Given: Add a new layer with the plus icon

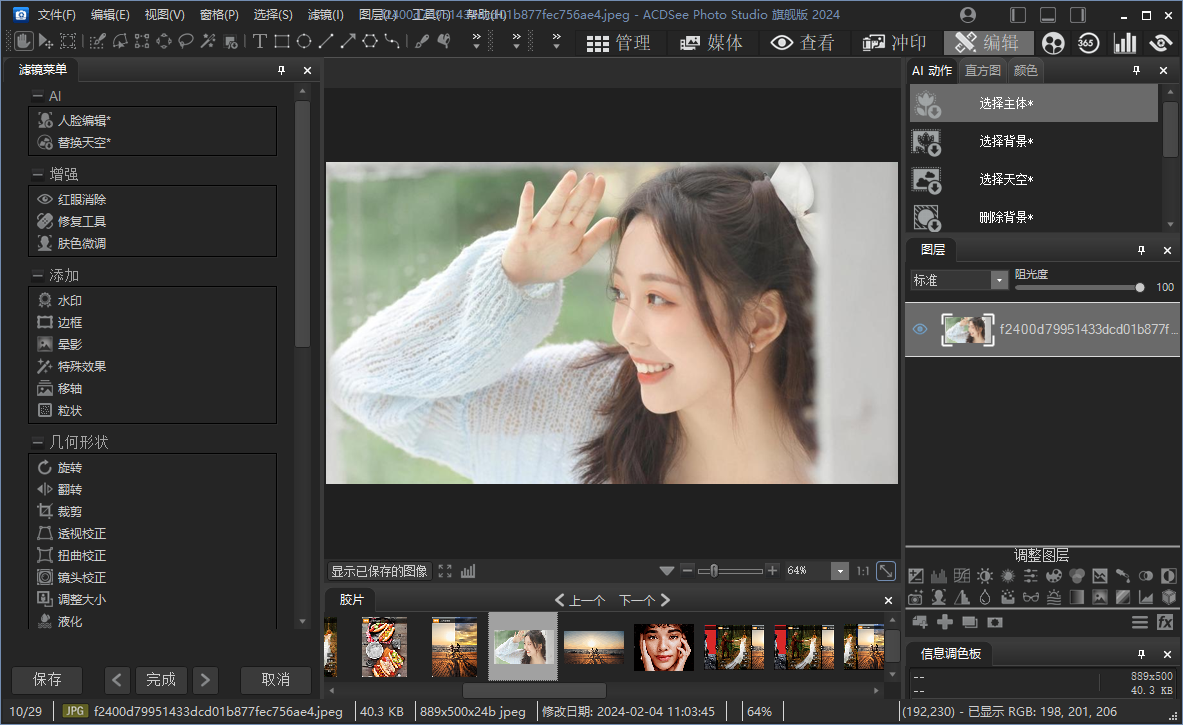Looking at the screenshot, I should pyautogui.click(x=943, y=621).
